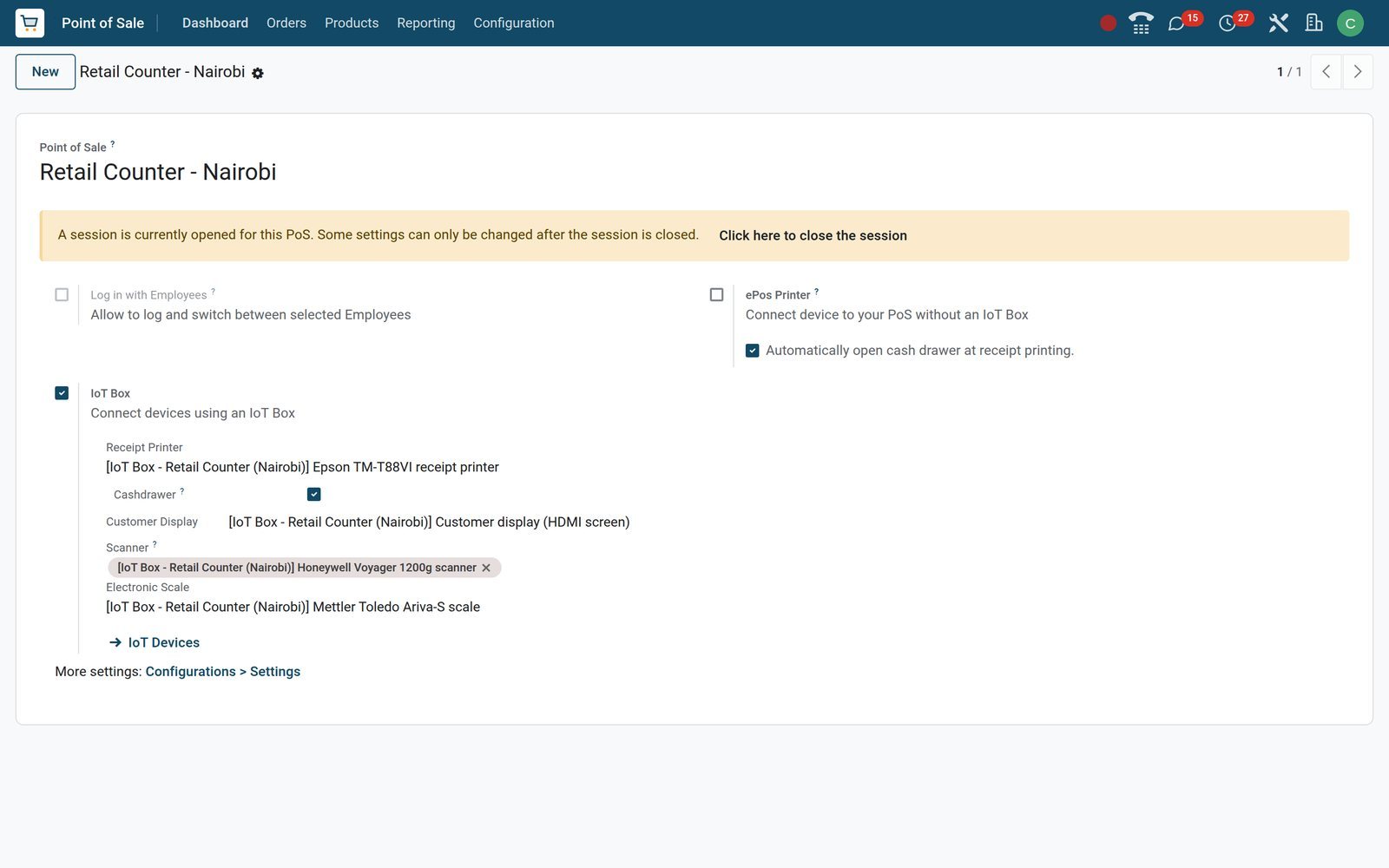Open the debug tools wrench icon
Viewport: 1389px width, 868px height.
[1278, 23]
